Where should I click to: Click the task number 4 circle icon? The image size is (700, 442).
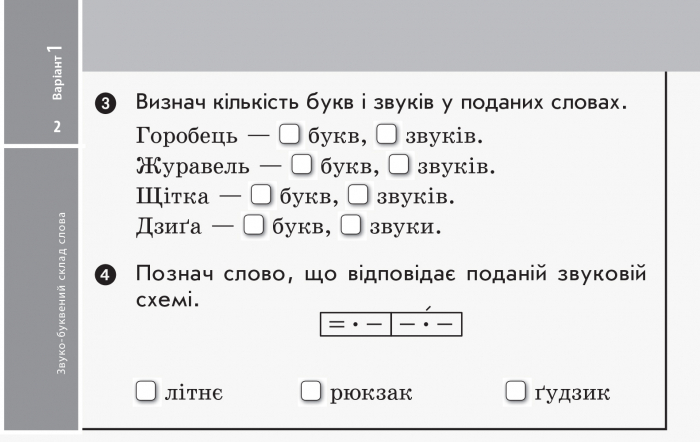pos(105,275)
